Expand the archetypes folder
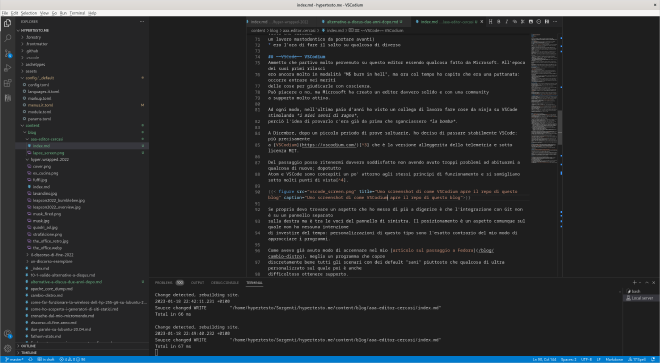This screenshot has width=660, height=363. [35, 64]
